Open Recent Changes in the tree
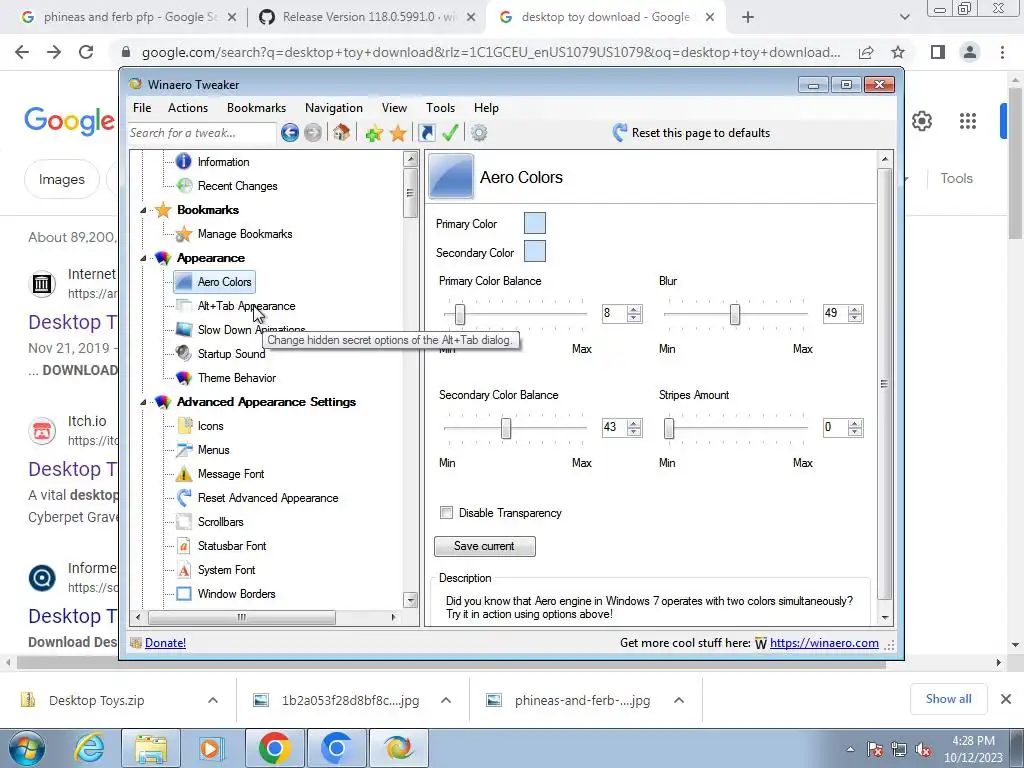Viewport: 1024px width, 768px height. pyautogui.click(x=237, y=186)
